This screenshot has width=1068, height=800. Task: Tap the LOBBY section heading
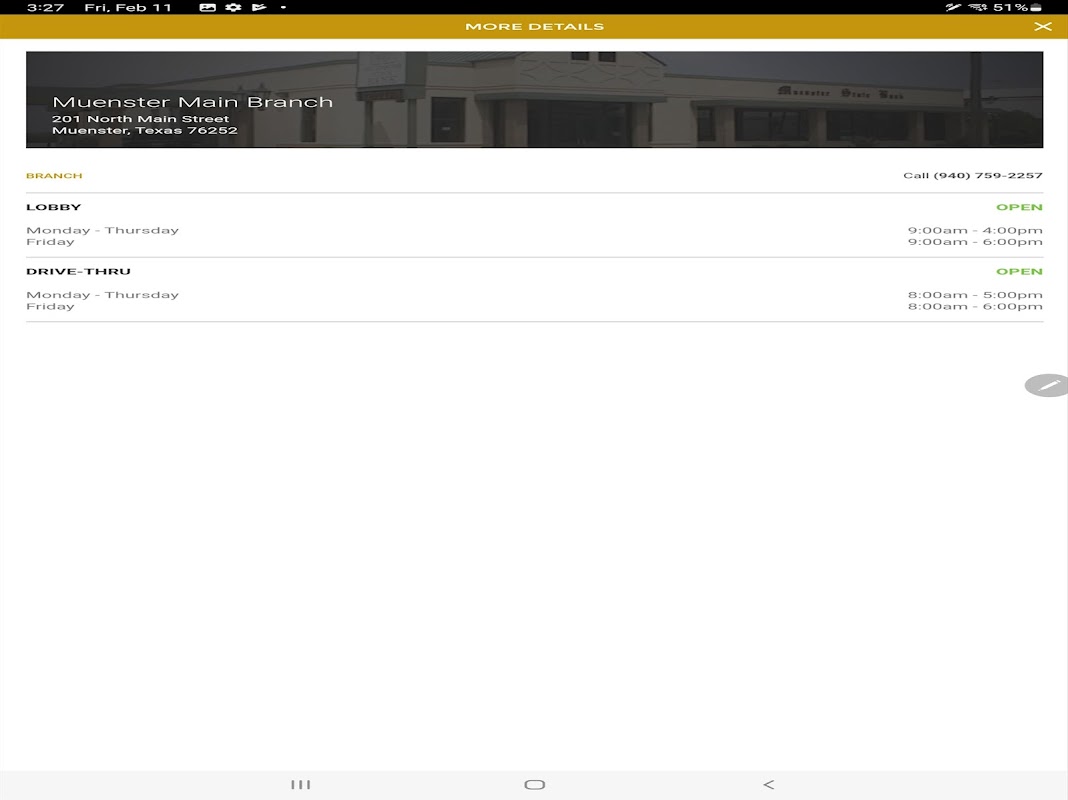click(54, 207)
